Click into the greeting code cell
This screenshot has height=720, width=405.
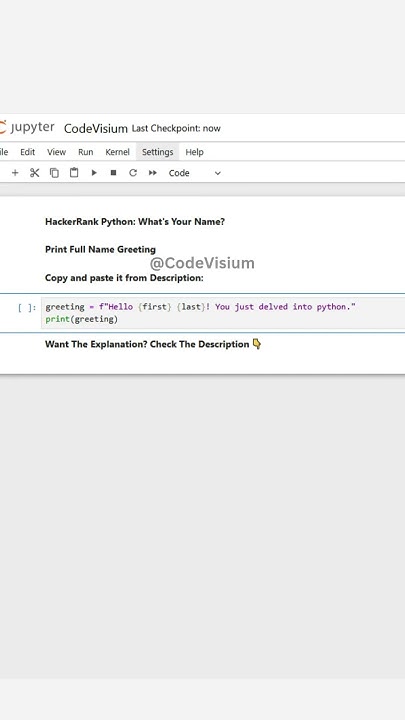(x=223, y=313)
